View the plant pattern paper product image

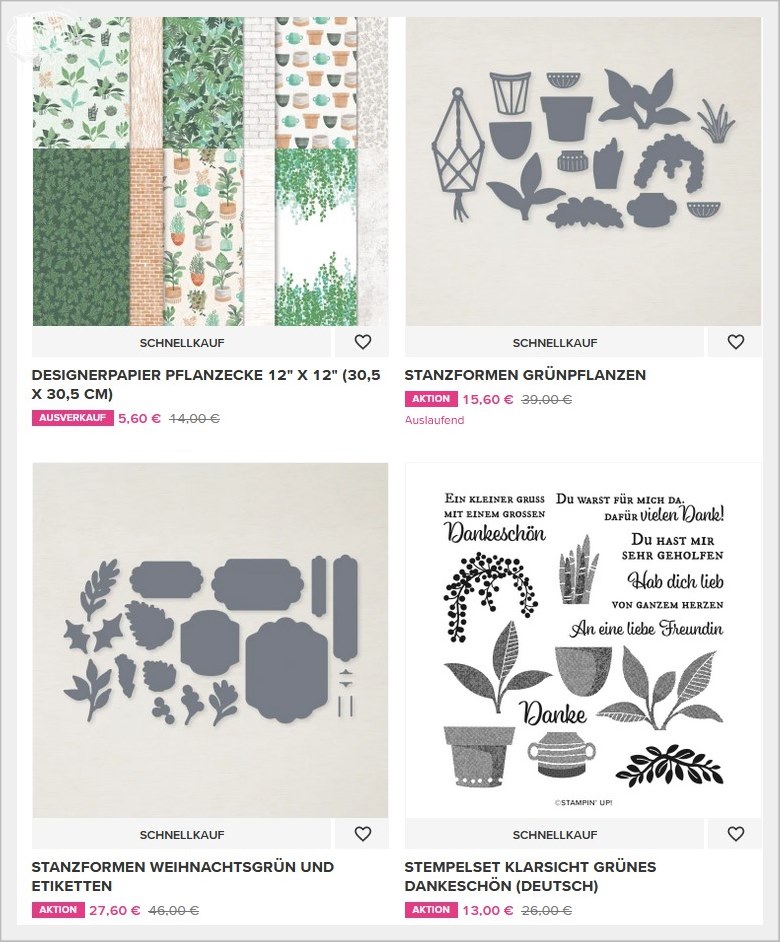point(210,171)
